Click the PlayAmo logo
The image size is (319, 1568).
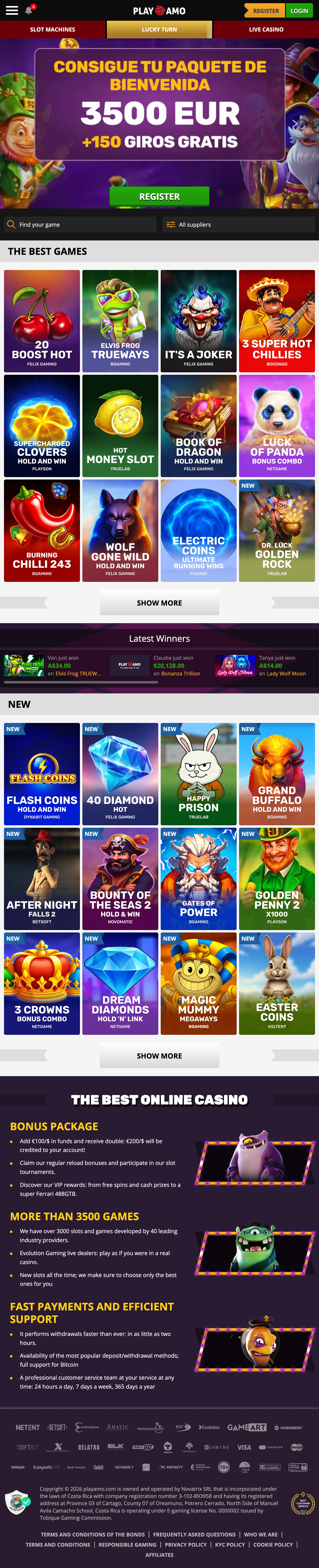pyautogui.click(x=159, y=10)
